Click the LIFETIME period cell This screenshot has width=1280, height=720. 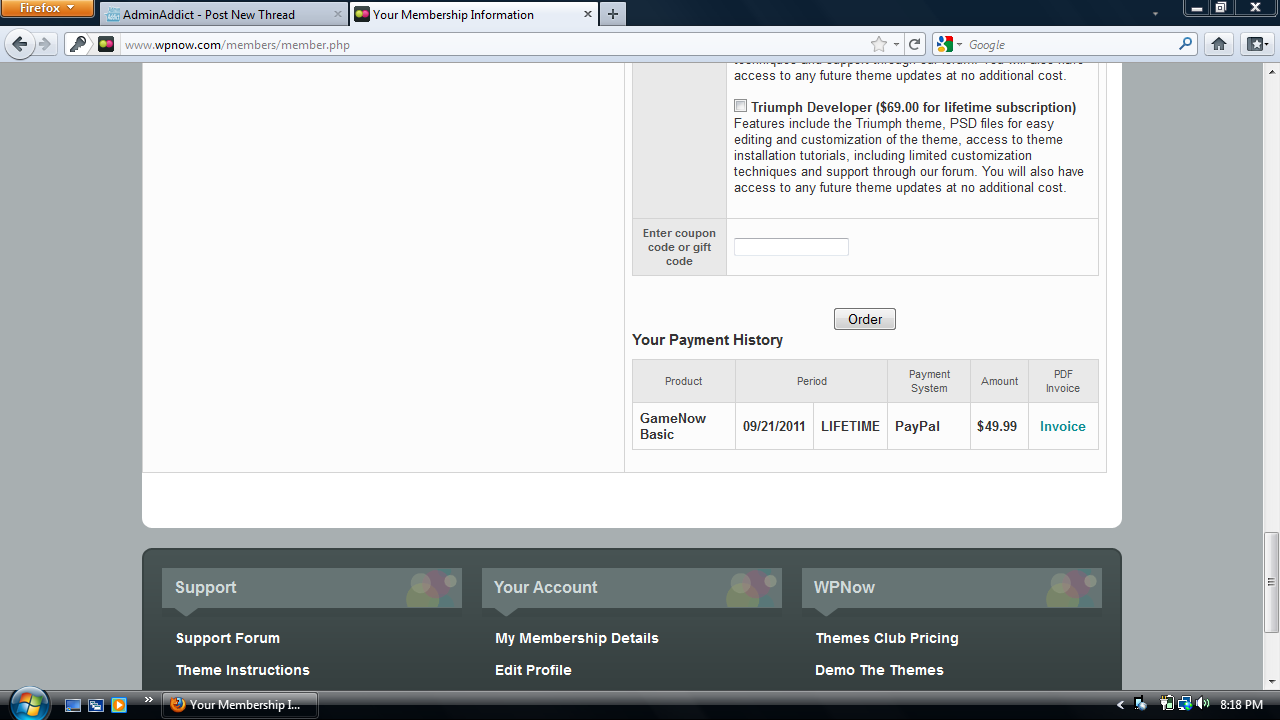pos(850,426)
